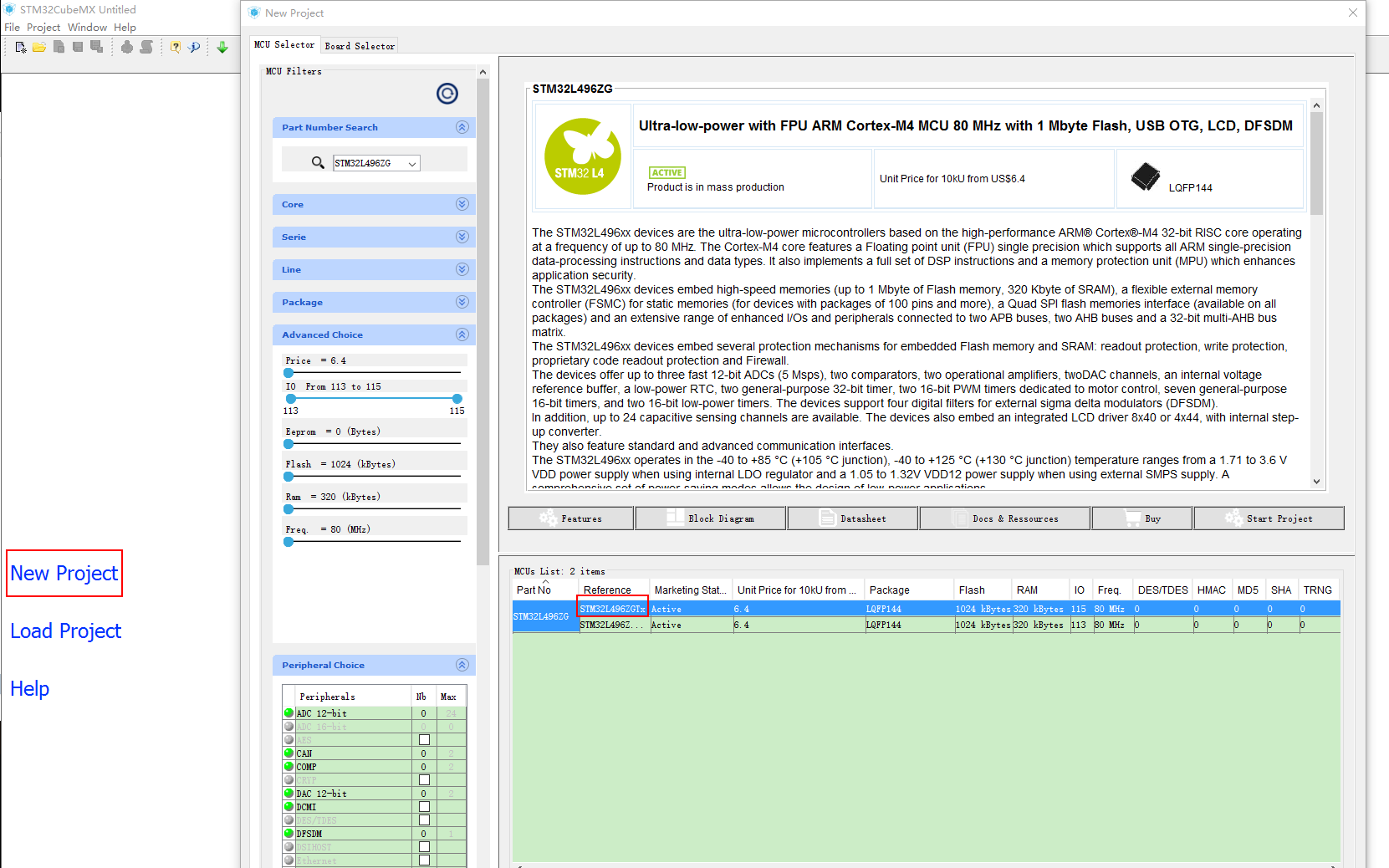Click the green ADC 12-bit status indicator
This screenshot has height=868, width=1389.
point(289,713)
